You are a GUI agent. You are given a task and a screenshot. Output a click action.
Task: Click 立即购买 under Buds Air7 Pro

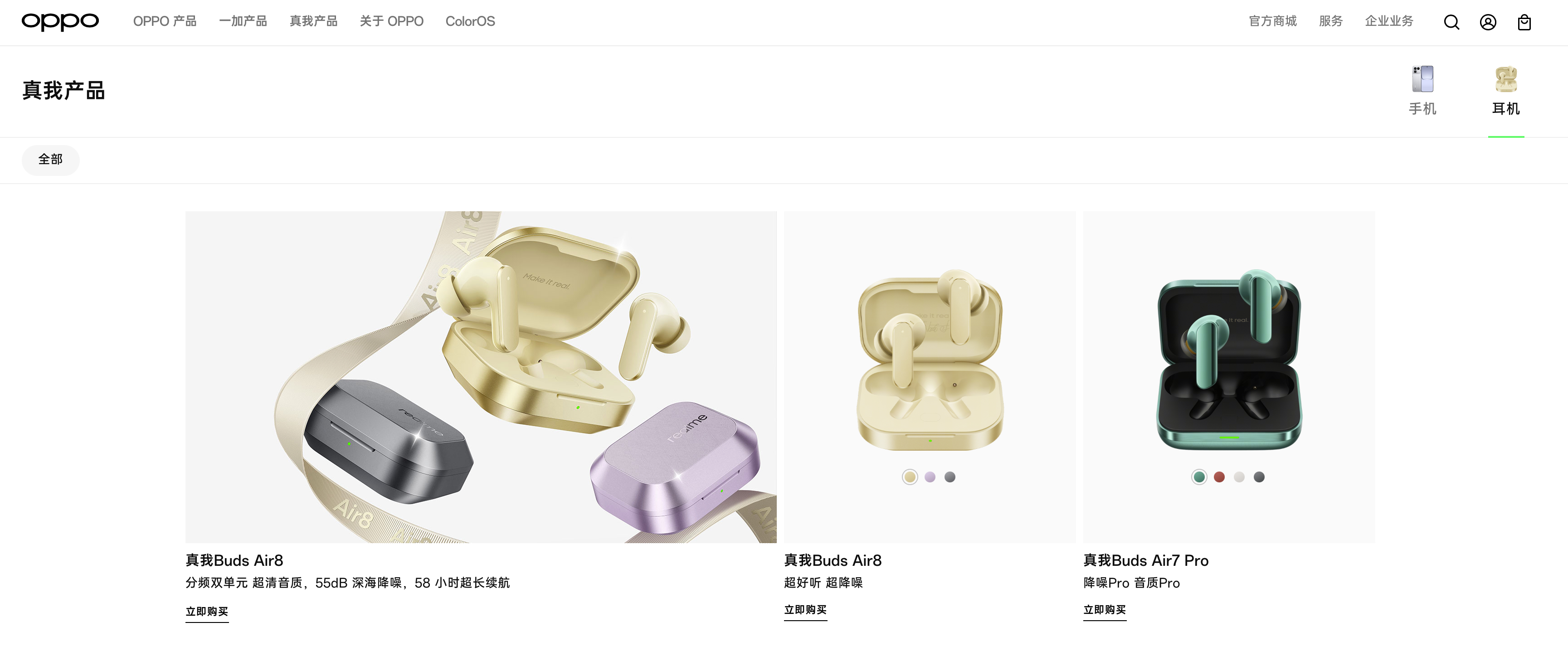coord(1105,610)
